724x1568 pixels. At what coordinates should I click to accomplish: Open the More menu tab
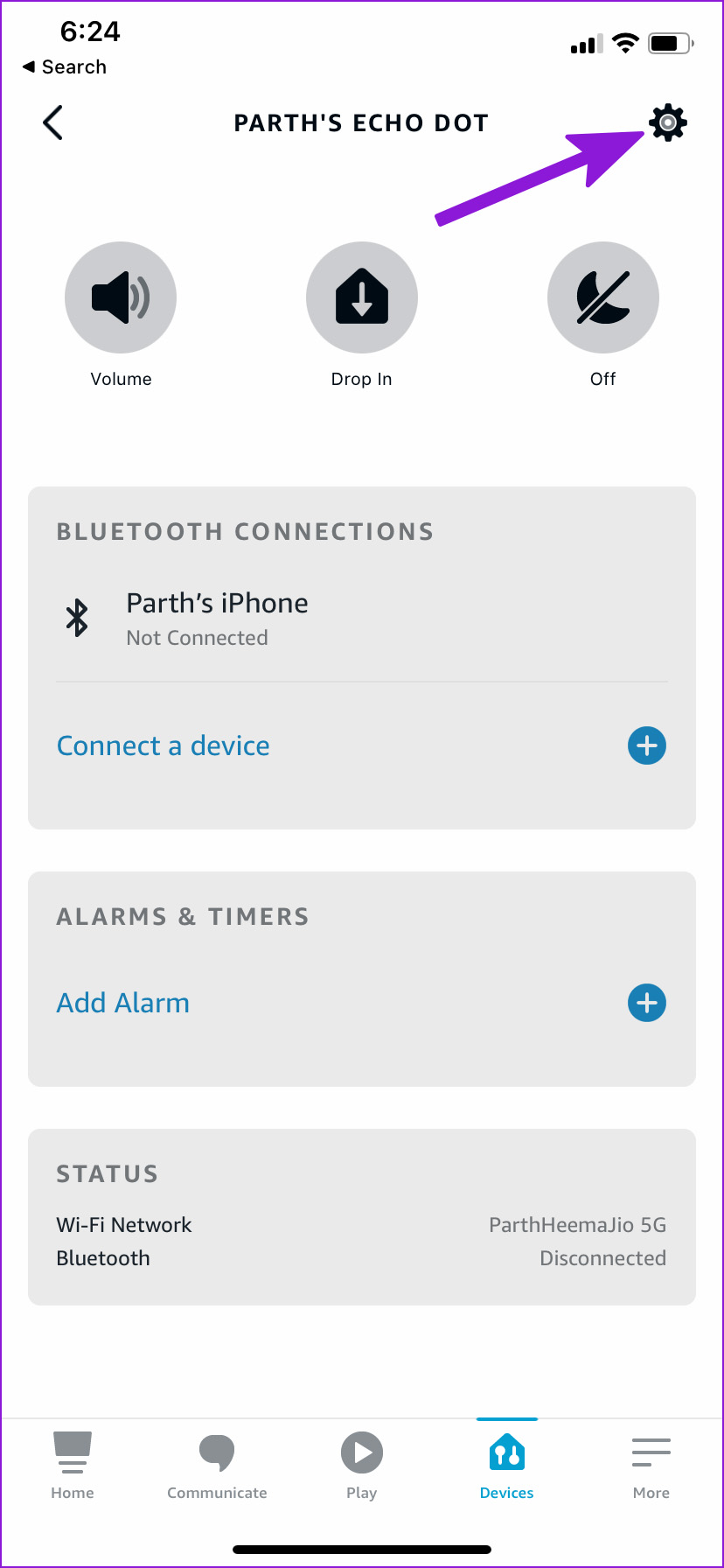651,1466
